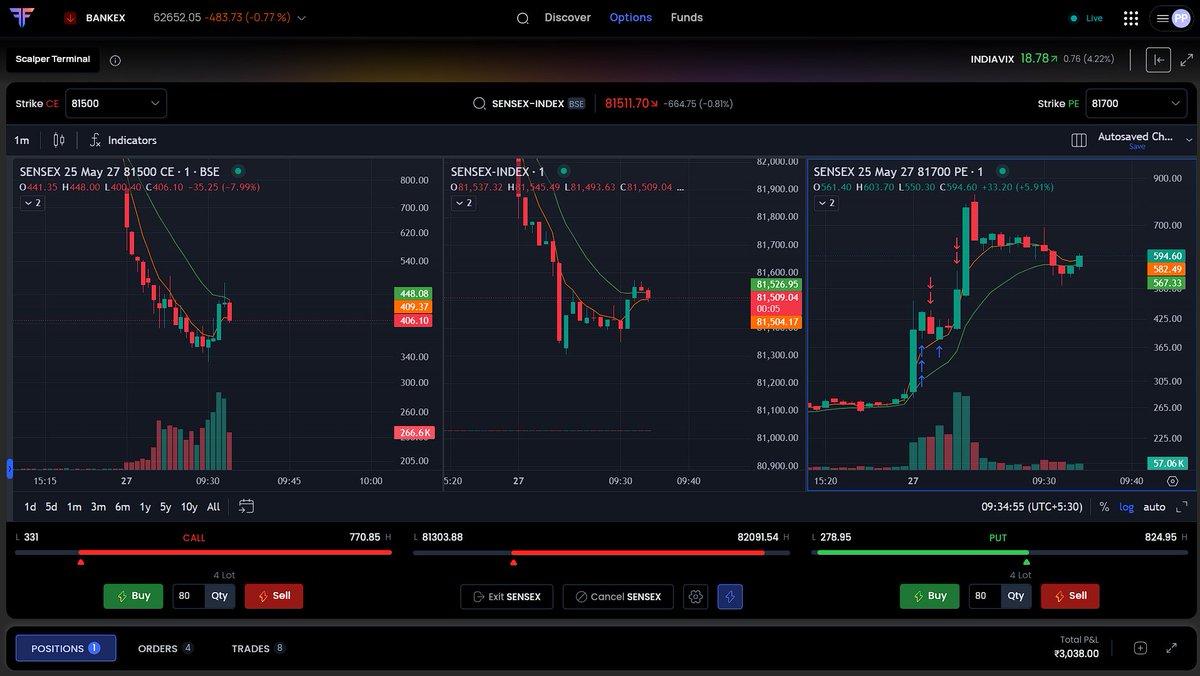Click the PUT quantity field showing 80
1200x676 pixels.
985,596
